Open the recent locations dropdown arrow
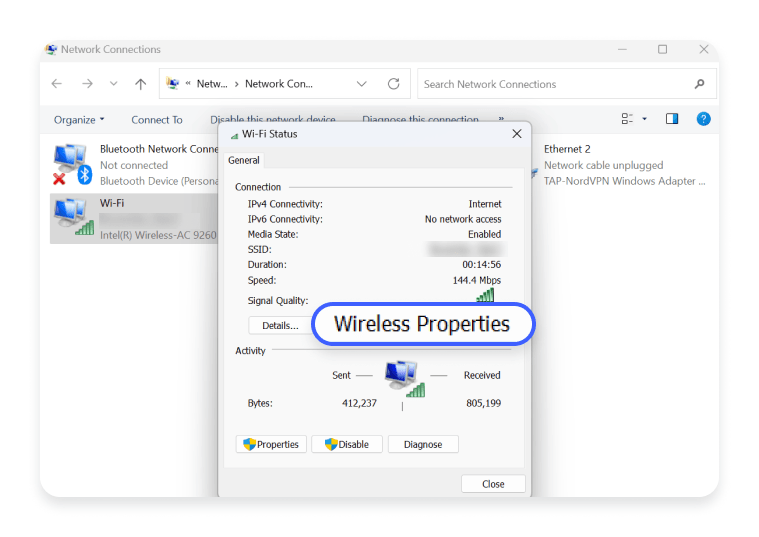The height and width of the screenshot is (537, 759). 113,84
